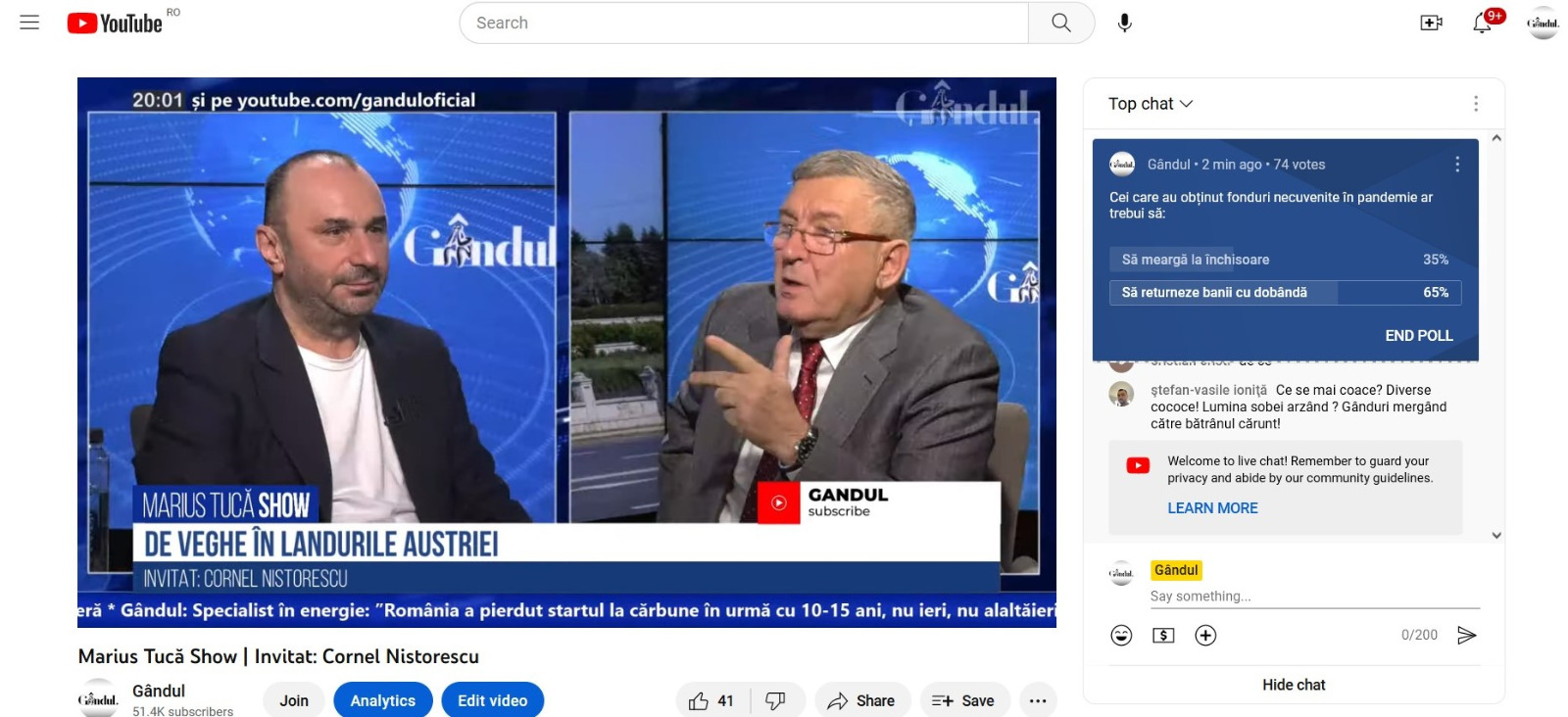Expand the Top chat dropdown
Image resolution: width=1568 pixels, height=717 pixels.
1151,104
